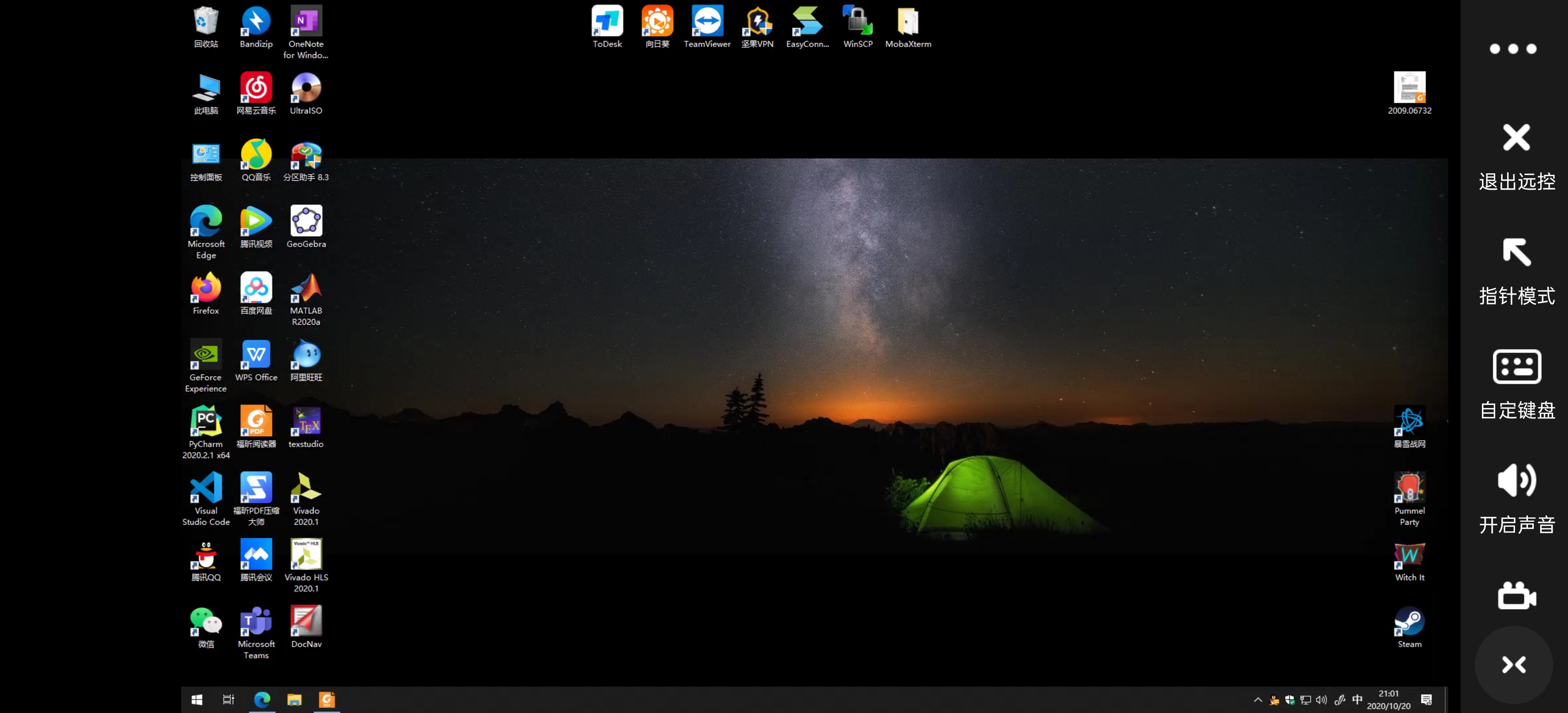Open the DocNav shortcut

tap(305, 627)
